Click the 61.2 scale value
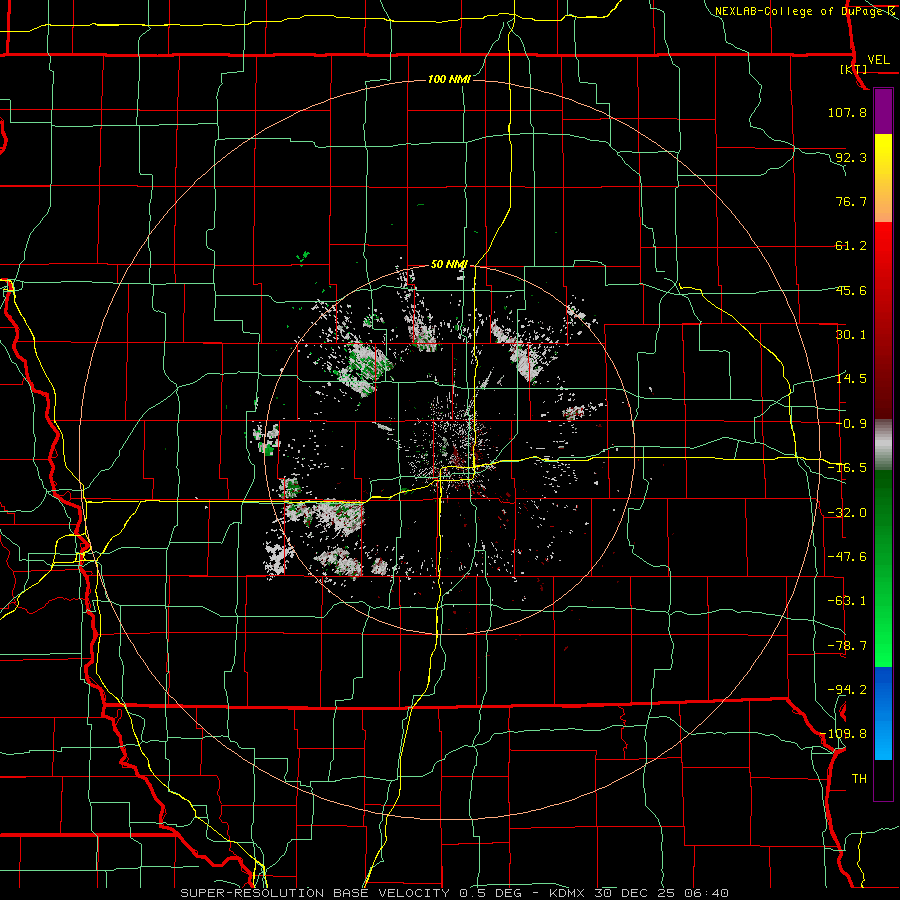The height and width of the screenshot is (900, 900). click(851, 246)
